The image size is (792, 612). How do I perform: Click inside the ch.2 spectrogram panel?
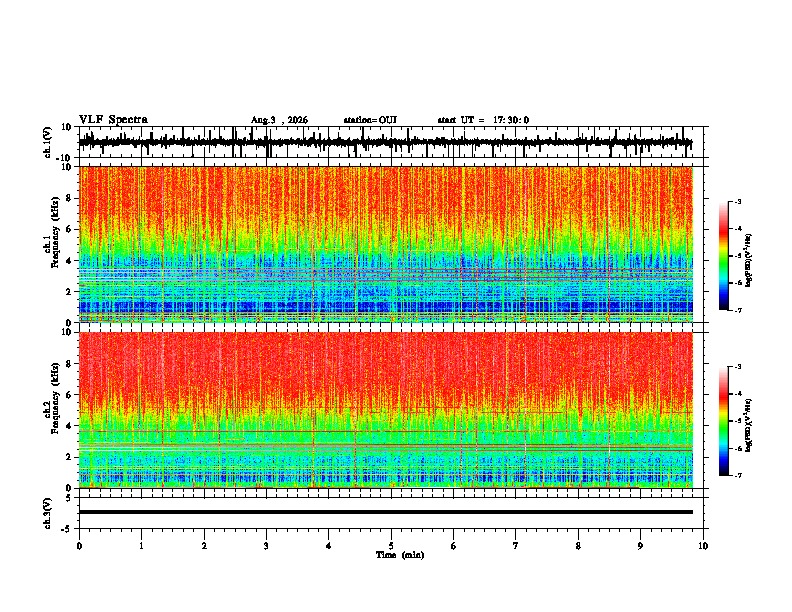386,410
